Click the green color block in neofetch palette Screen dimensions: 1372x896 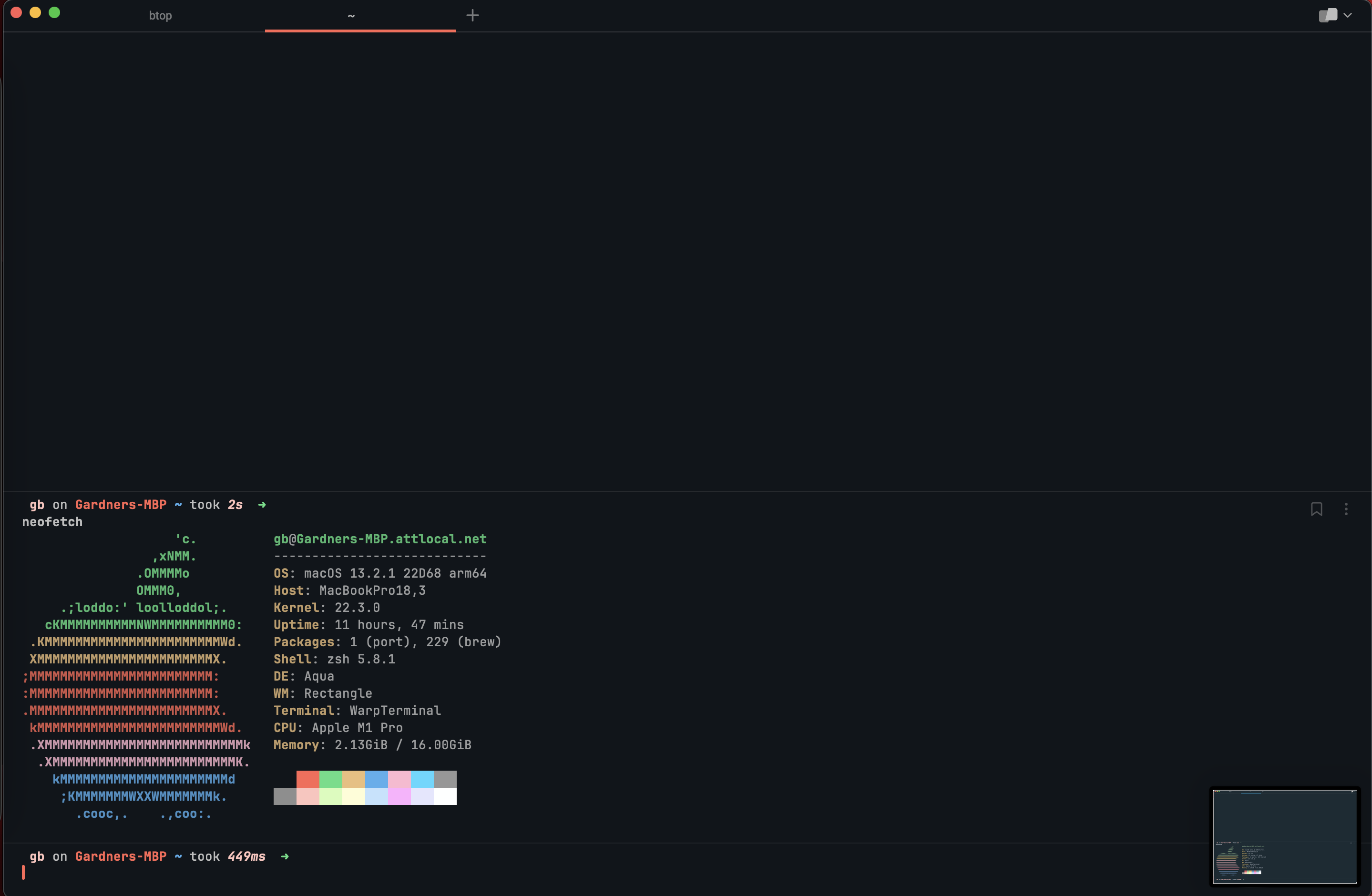pyautogui.click(x=330, y=779)
